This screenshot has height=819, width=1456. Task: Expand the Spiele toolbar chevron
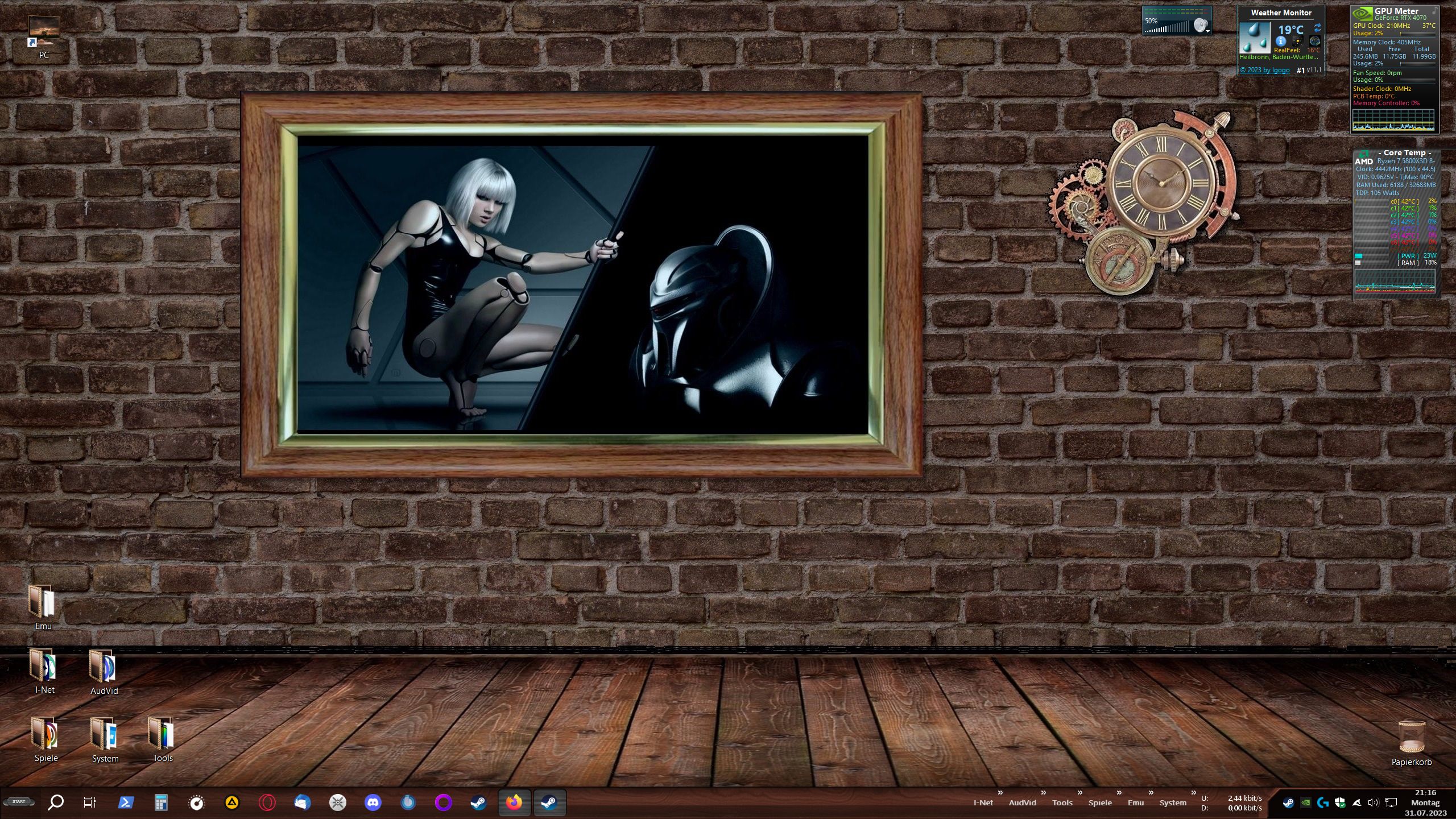(1119, 792)
